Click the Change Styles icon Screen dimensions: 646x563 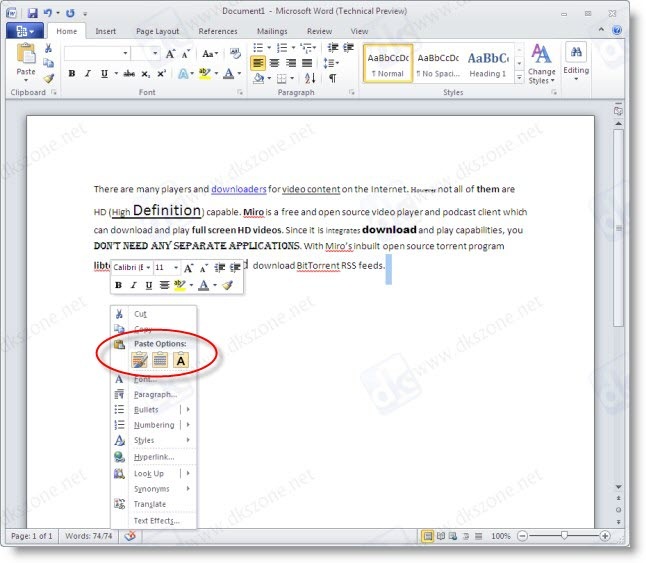(541, 54)
